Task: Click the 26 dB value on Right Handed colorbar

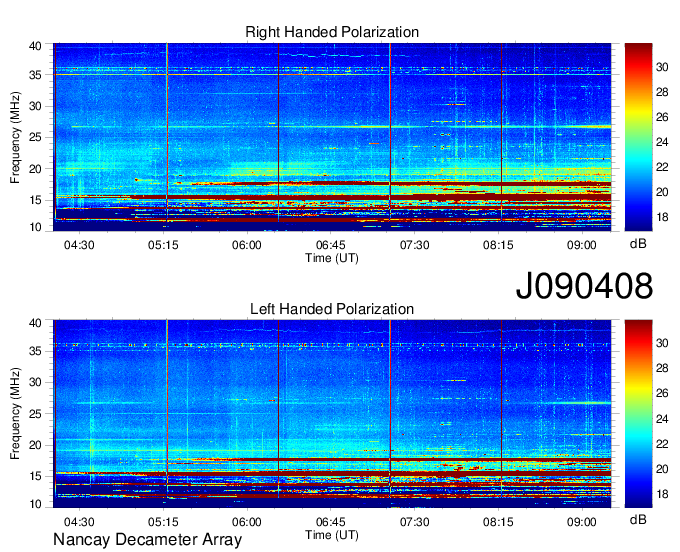Action: (x=662, y=117)
